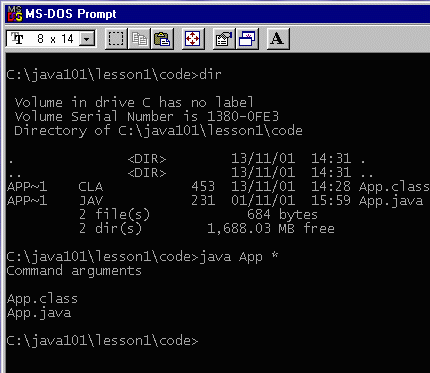This screenshot has height=373, width=430.
Task: Click the date 01/11/01 in the listing
Action: [263, 201]
